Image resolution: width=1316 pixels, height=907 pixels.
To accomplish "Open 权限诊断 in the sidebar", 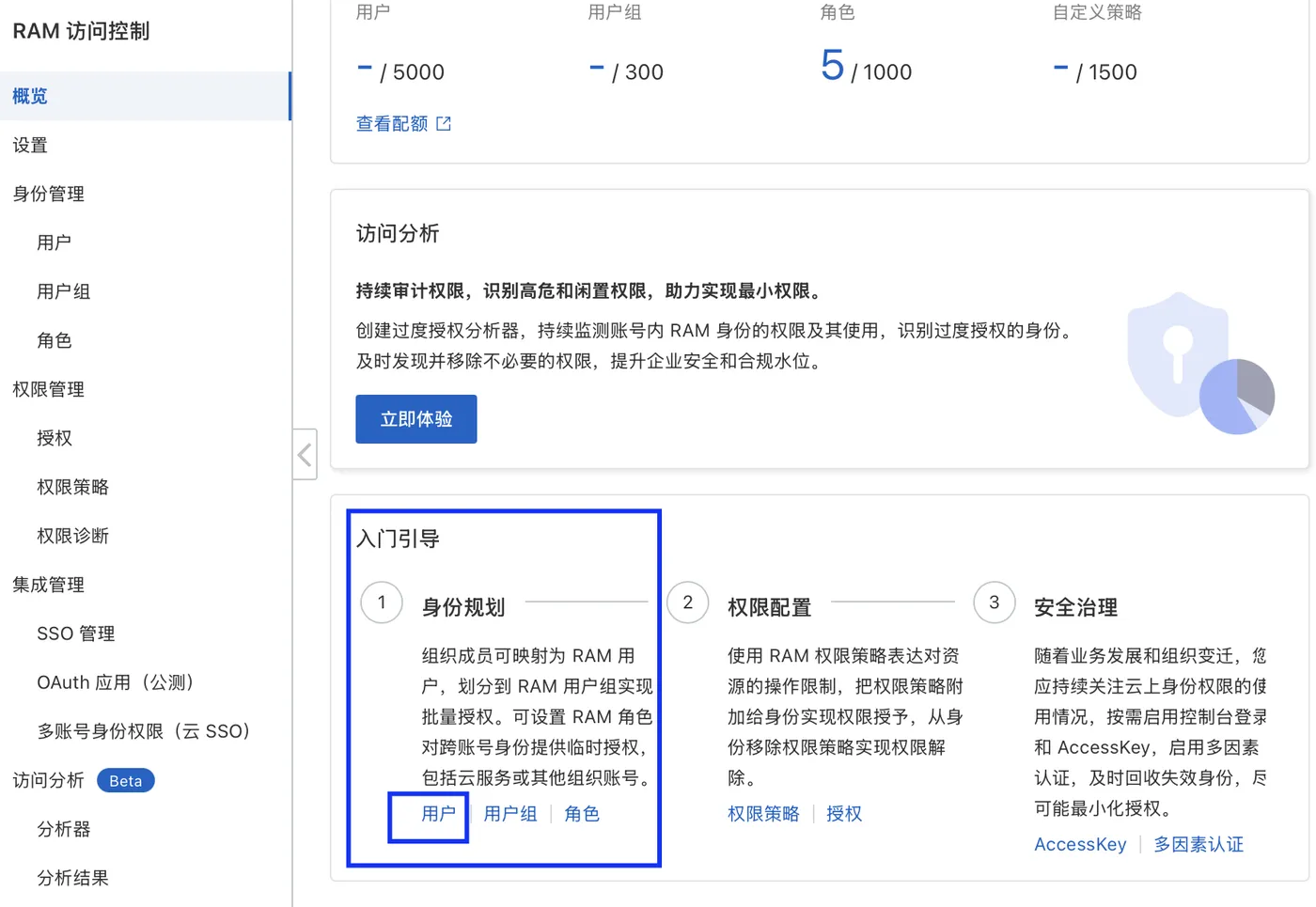I will click(x=72, y=536).
